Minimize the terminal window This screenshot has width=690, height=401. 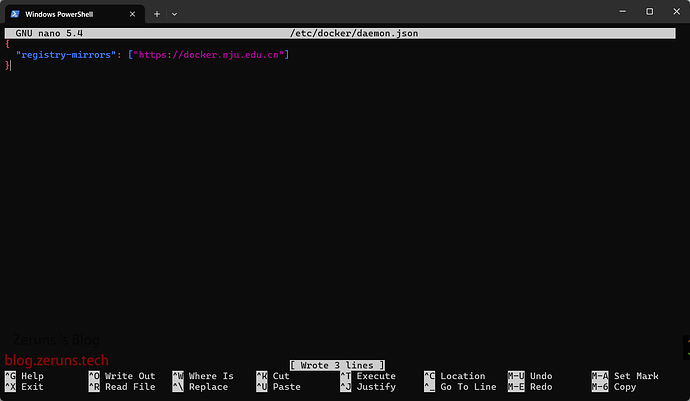(x=622, y=11)
